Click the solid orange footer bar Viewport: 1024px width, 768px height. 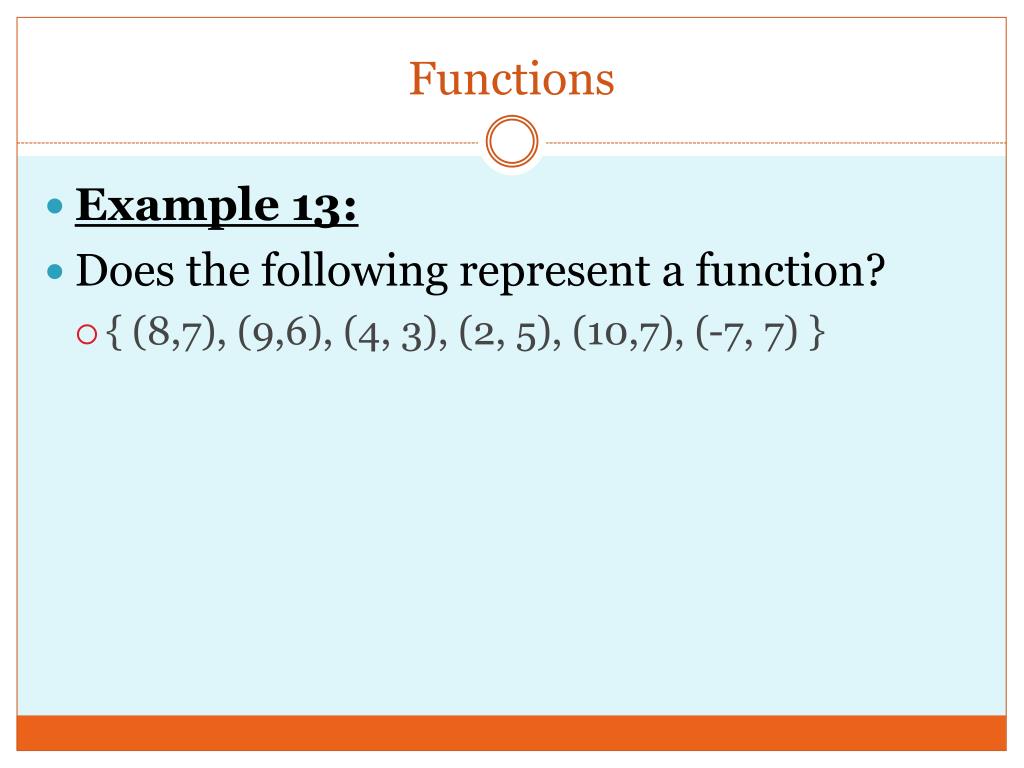[x=511, y=733]
